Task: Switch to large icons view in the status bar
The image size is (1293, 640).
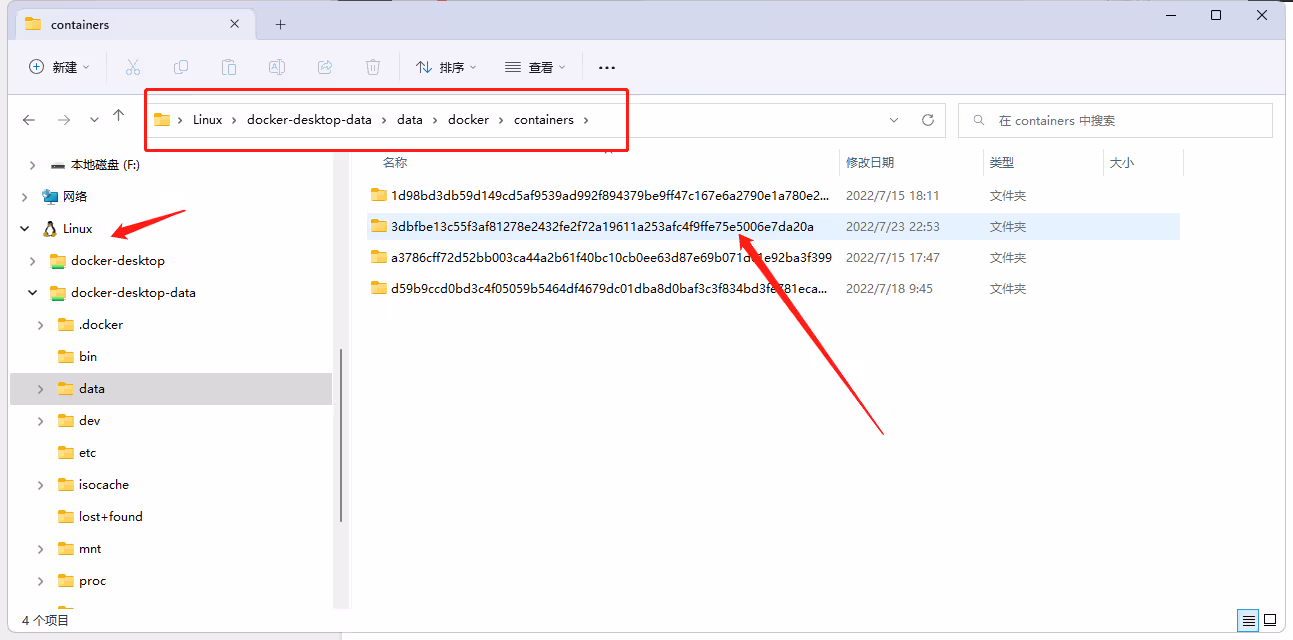Action: [1270, 621]
